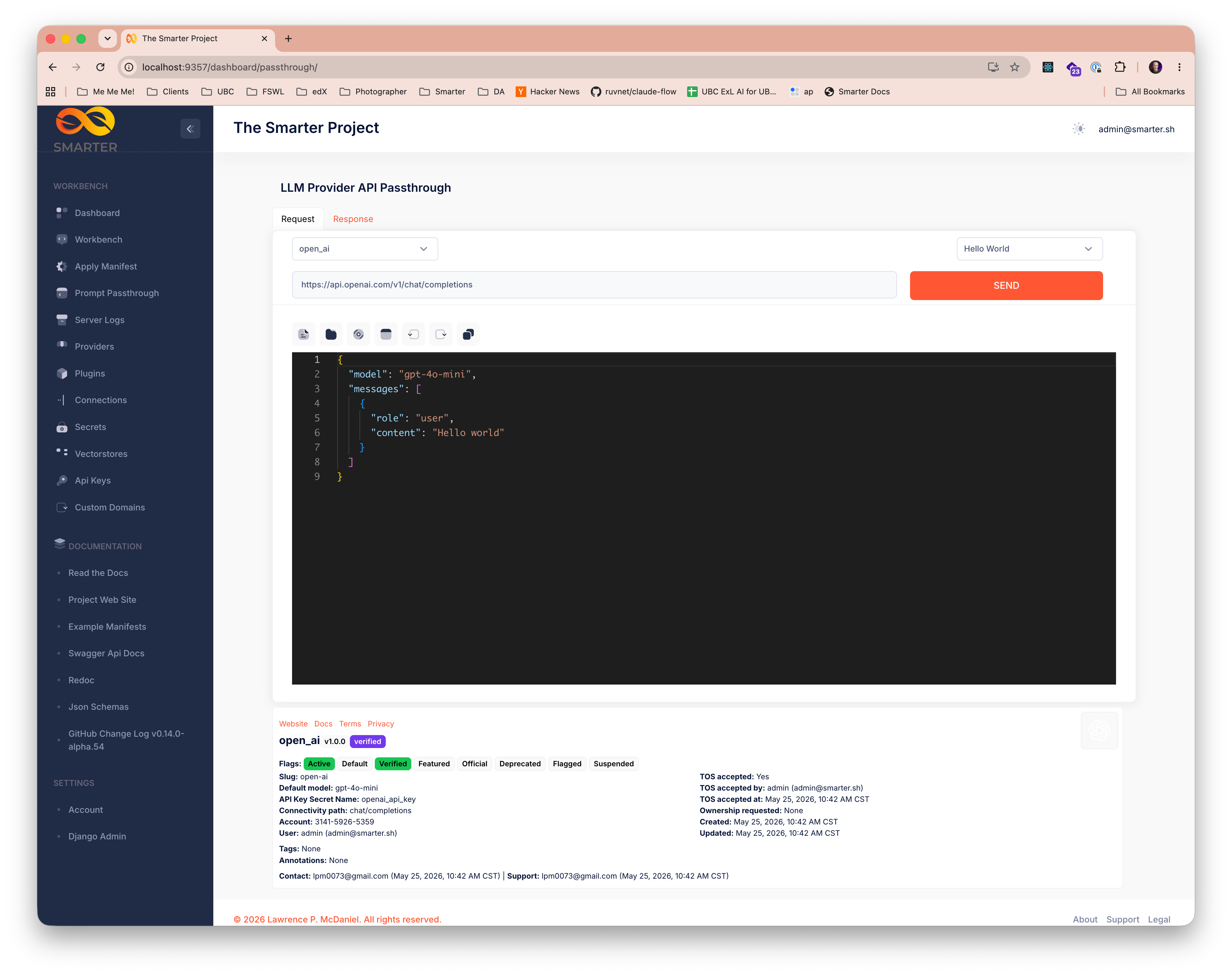Open Custom Domains in the sidebar
Screen dimensions: 1232x975
coord(110,507)
